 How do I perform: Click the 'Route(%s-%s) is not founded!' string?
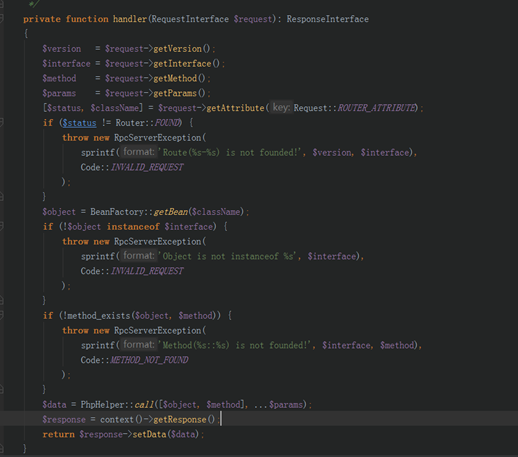tap(229, 152)
